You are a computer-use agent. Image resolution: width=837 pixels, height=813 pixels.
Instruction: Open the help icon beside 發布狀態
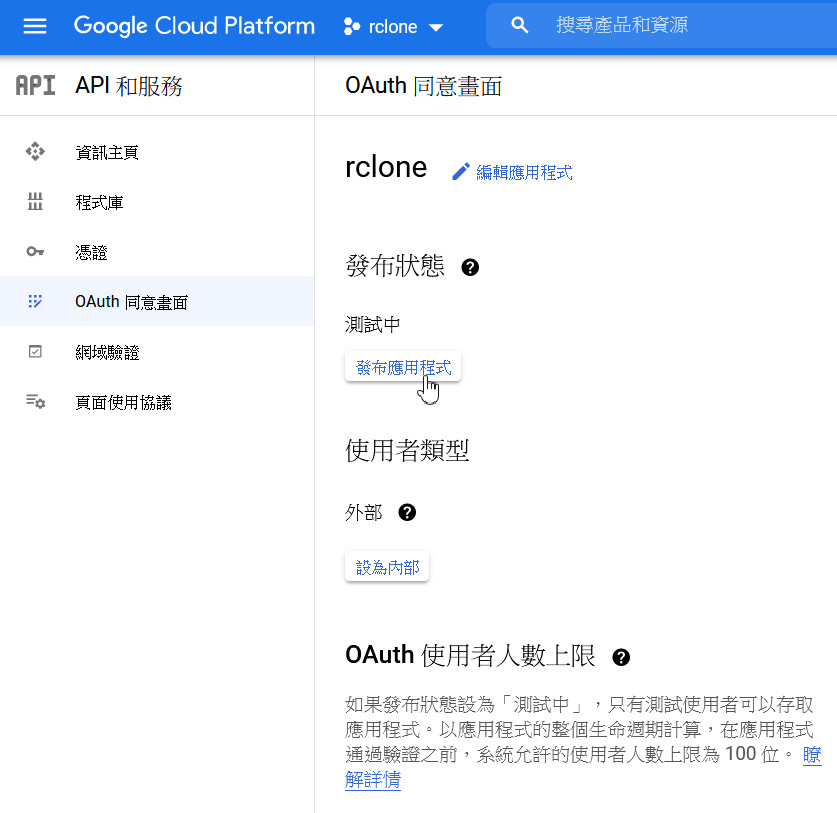pyautogui.click(x=470, y=267)
